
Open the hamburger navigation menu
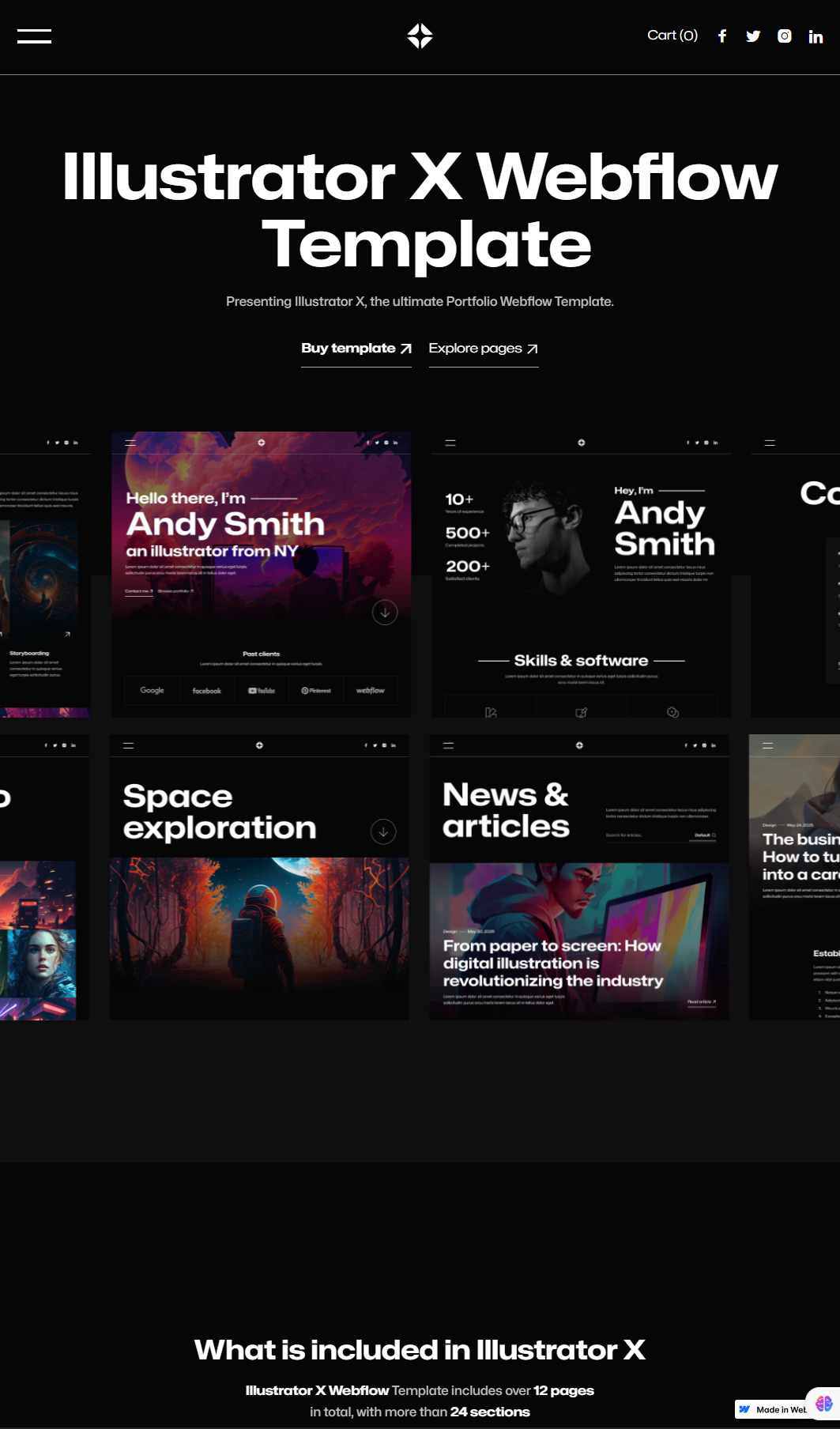click(x=34, y=36)
